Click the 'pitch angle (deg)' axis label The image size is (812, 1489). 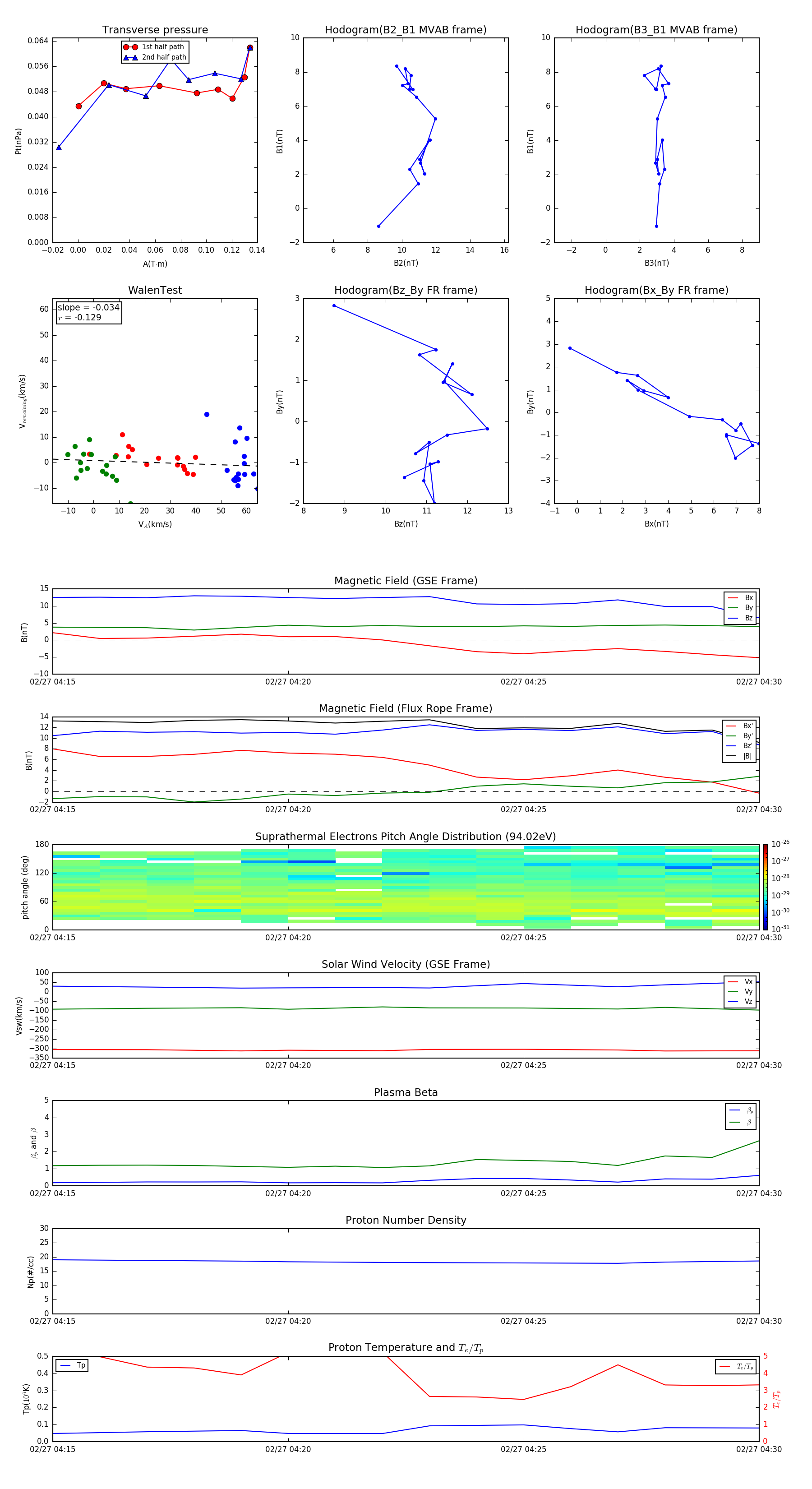[25, 887]
